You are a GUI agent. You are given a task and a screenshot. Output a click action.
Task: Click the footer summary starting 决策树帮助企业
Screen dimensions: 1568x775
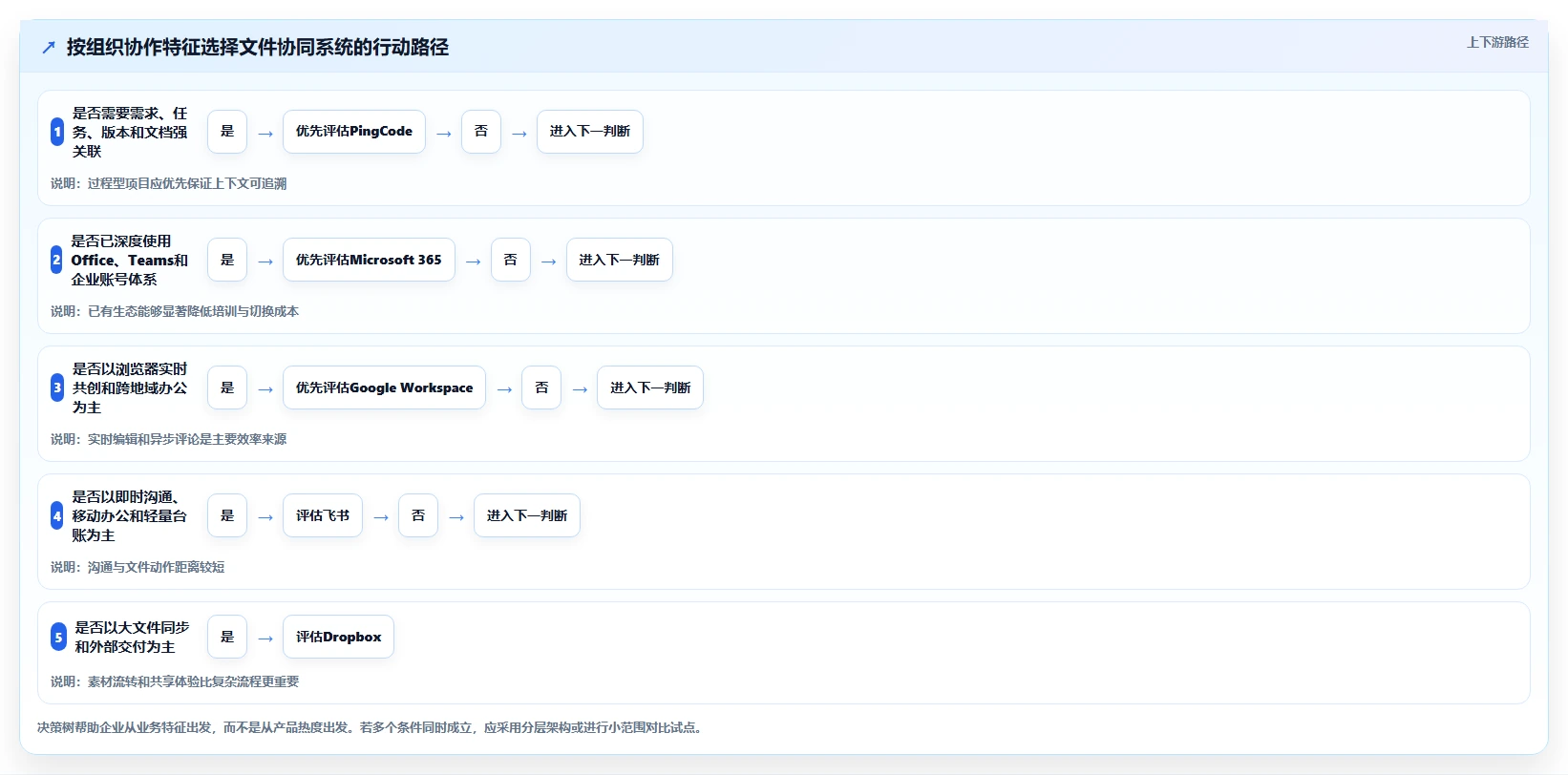pos(372,727)
